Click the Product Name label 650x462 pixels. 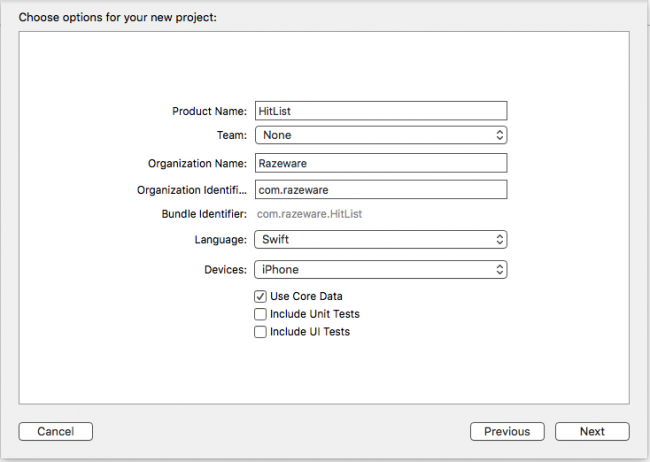(x=209, y=111)
